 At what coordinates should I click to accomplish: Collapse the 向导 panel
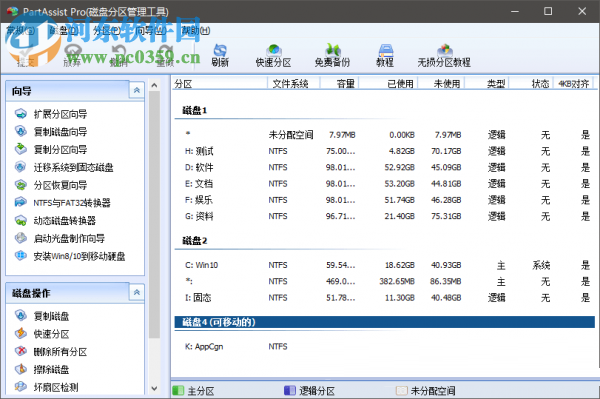(137, 91)
